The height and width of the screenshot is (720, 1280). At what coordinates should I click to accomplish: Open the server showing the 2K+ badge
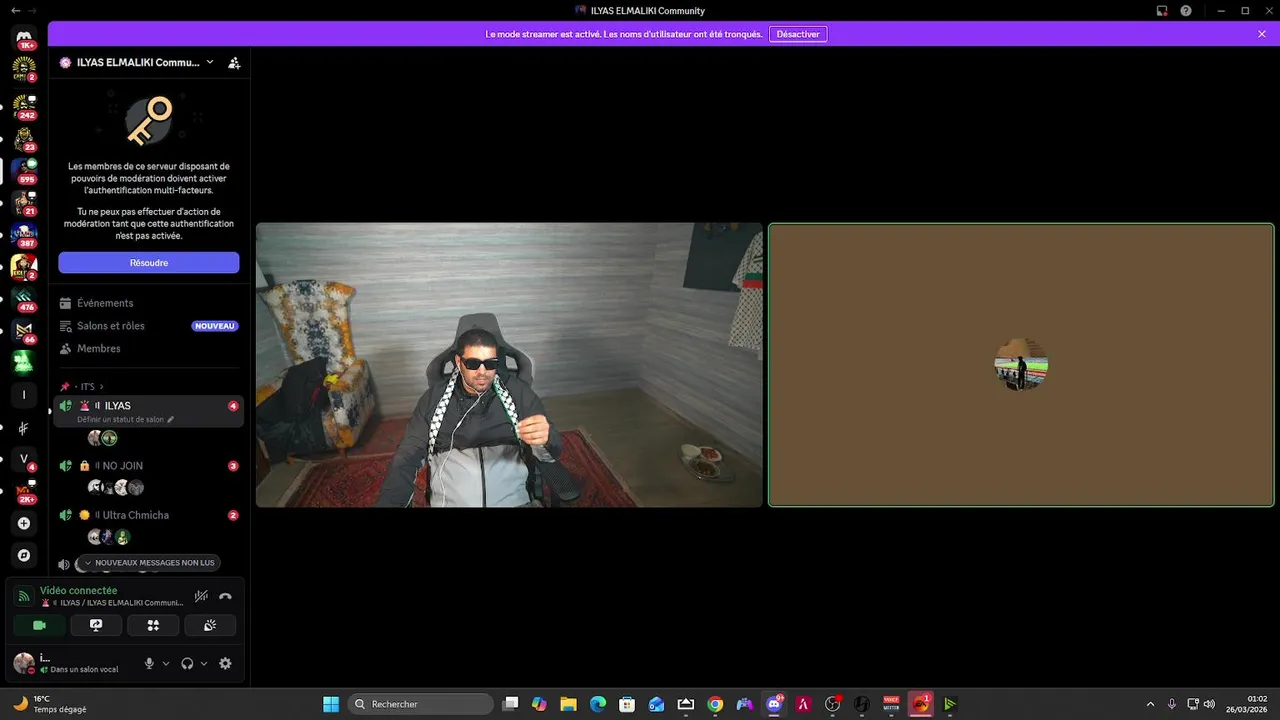coord(24,491)
